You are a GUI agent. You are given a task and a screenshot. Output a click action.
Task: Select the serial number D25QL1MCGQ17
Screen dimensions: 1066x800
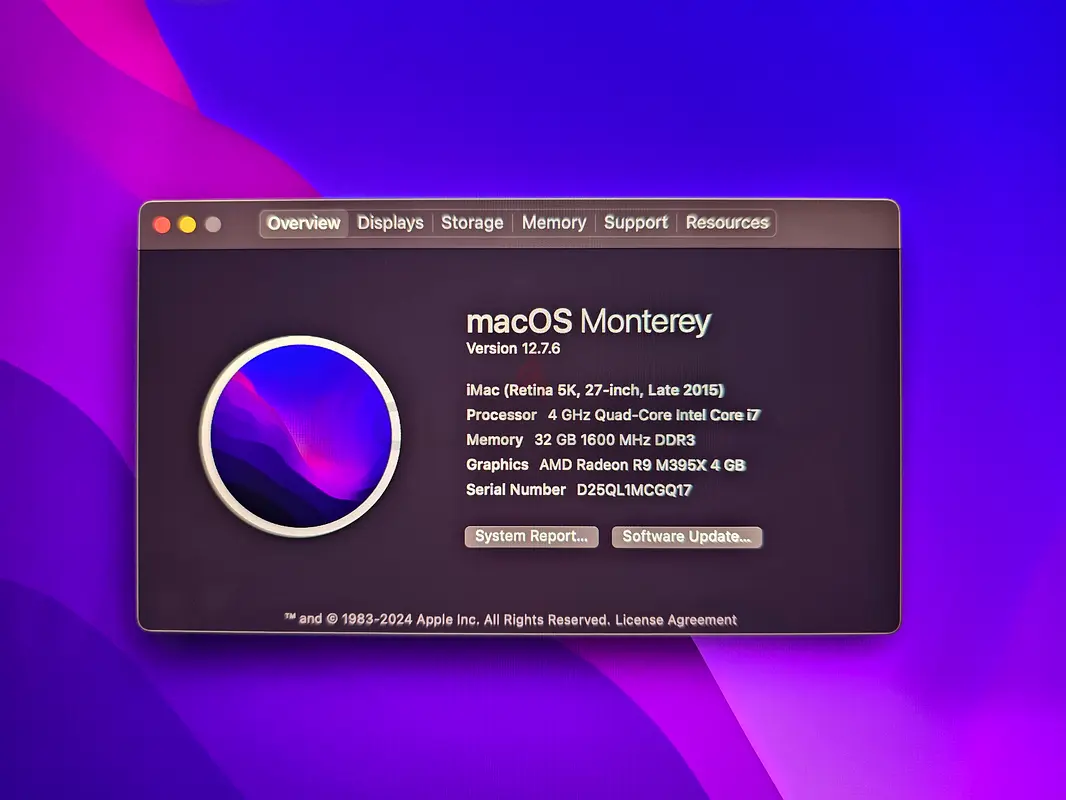(634, 490)
